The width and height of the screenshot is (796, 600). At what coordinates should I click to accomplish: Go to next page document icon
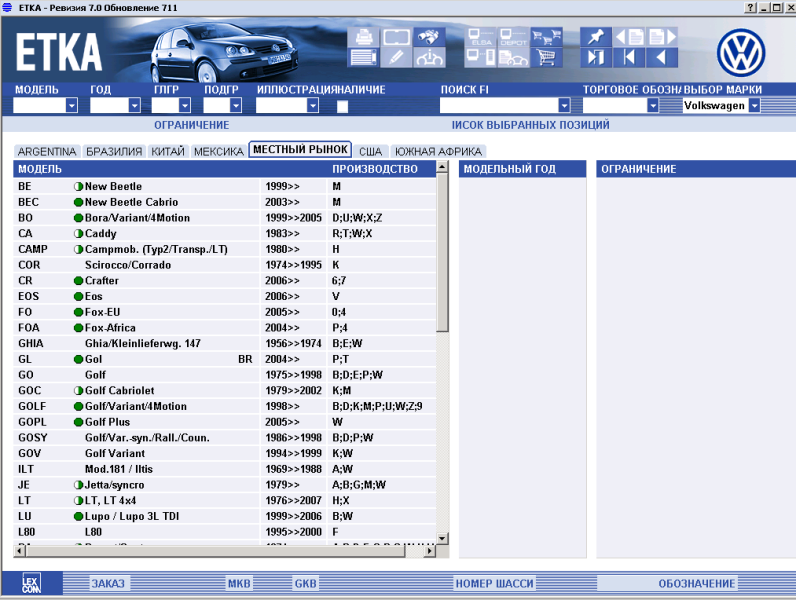click(662, 37)
